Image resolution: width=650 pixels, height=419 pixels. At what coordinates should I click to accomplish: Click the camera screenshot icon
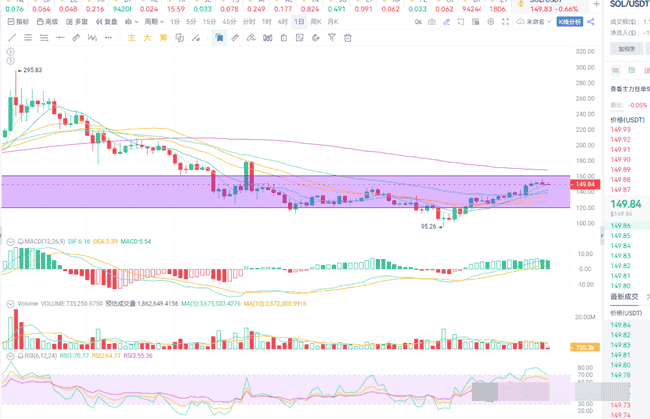(x=431, y=21)
